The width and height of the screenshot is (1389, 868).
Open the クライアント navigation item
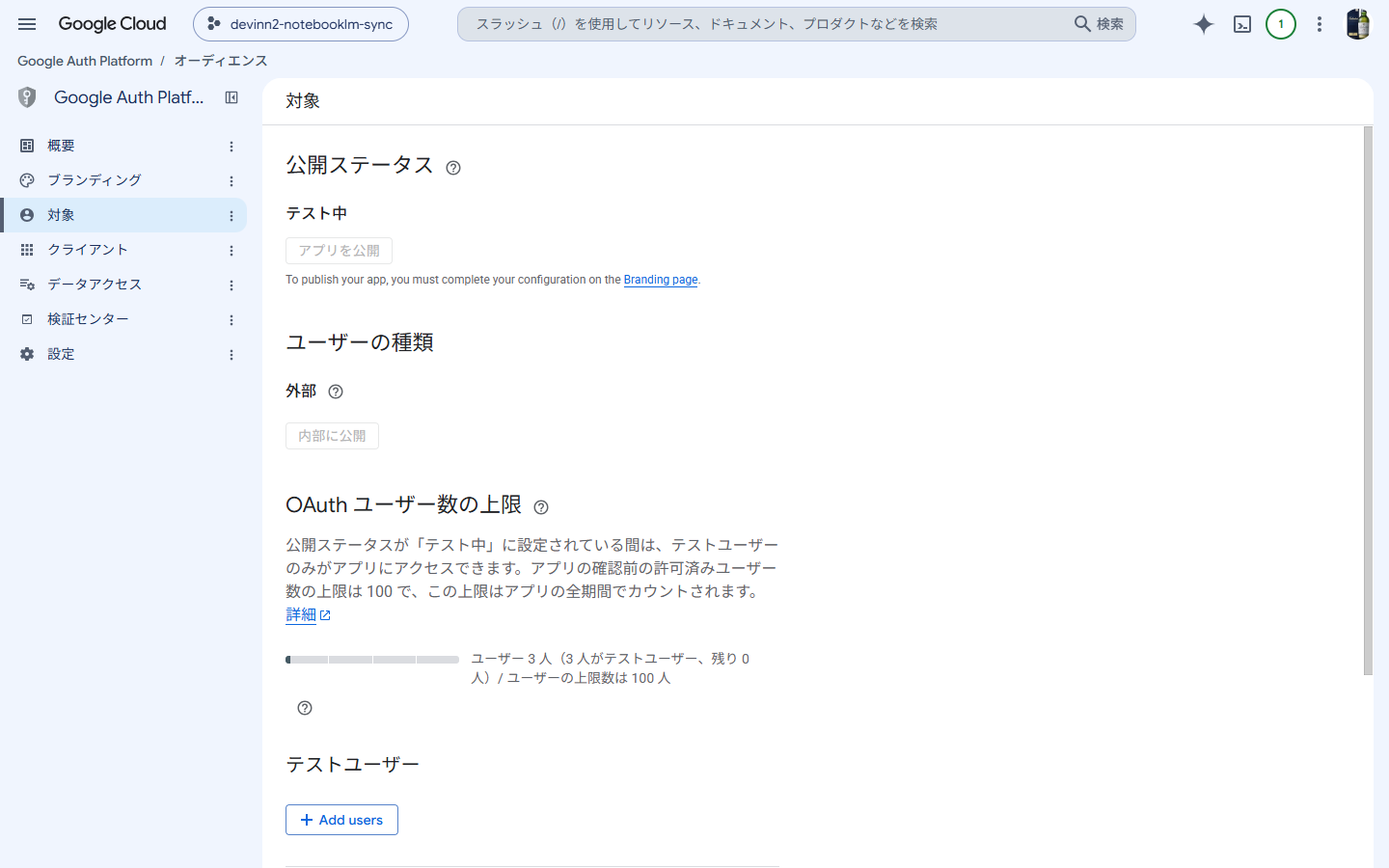[x=123, y=250]
